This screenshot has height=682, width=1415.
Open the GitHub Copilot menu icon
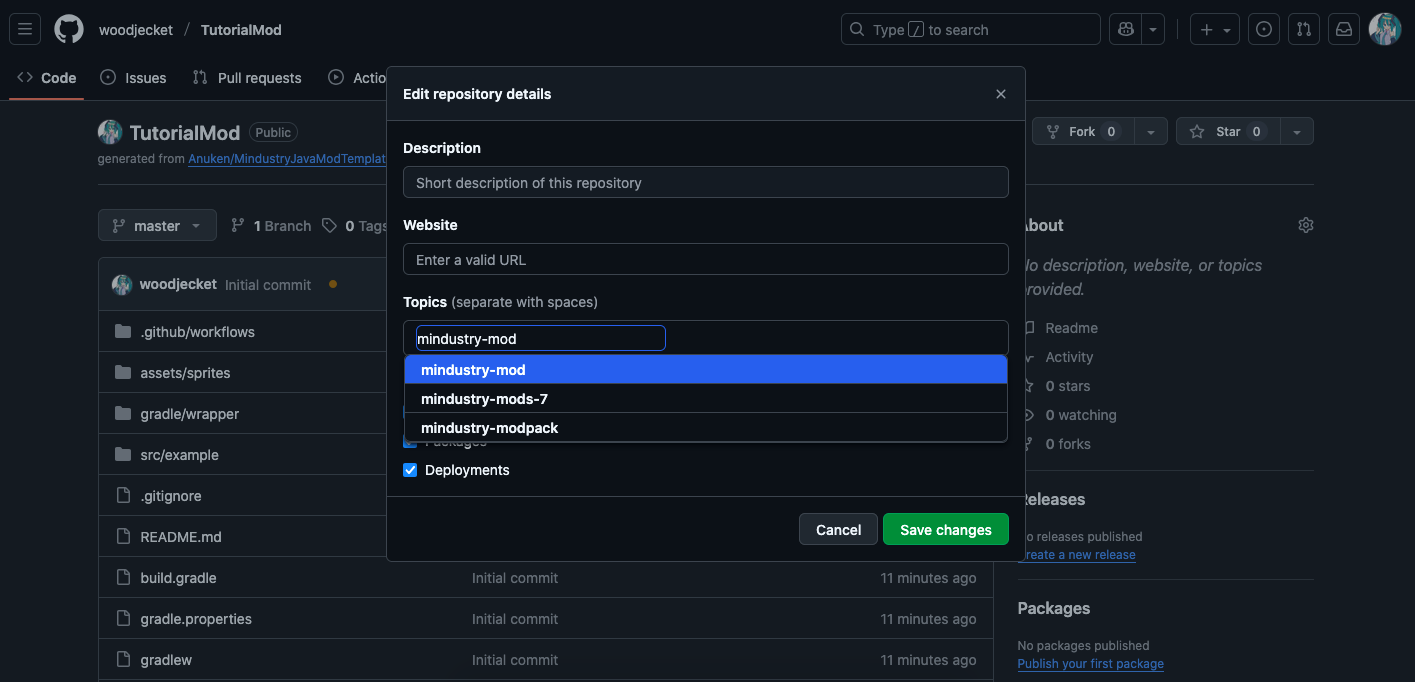click(x=1125, y=29)
